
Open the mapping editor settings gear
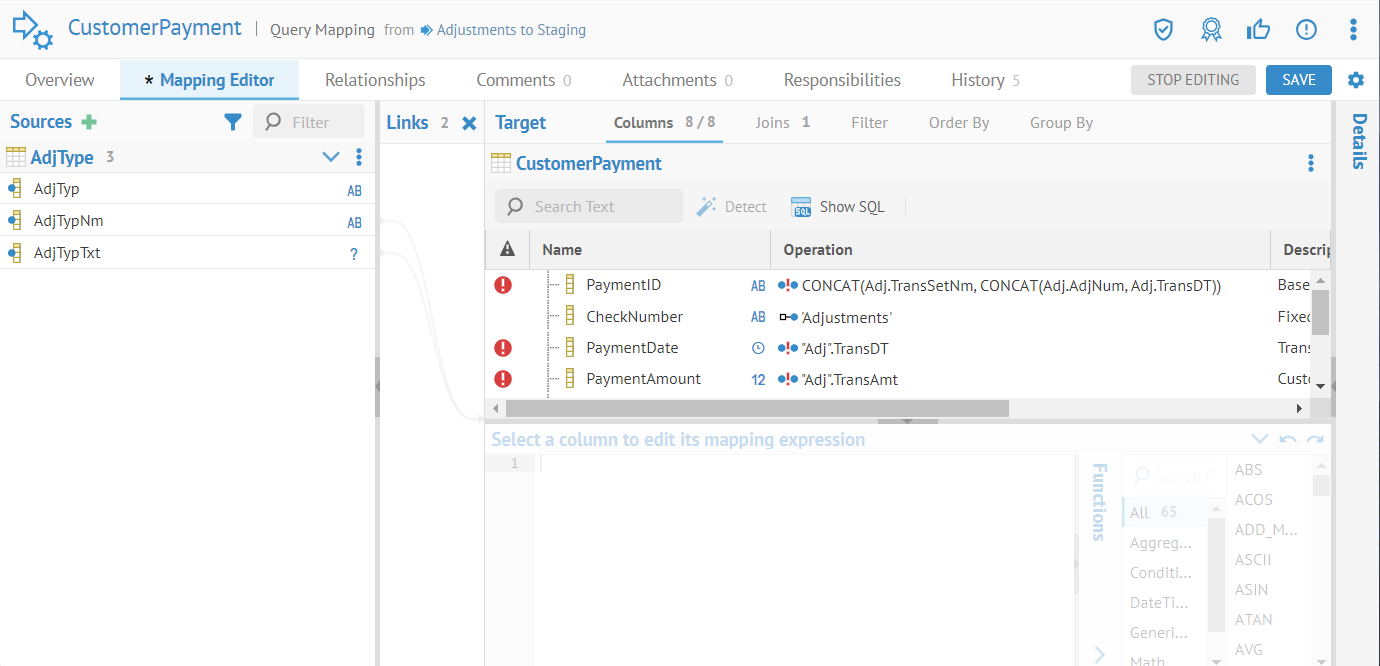[1356, 80]
